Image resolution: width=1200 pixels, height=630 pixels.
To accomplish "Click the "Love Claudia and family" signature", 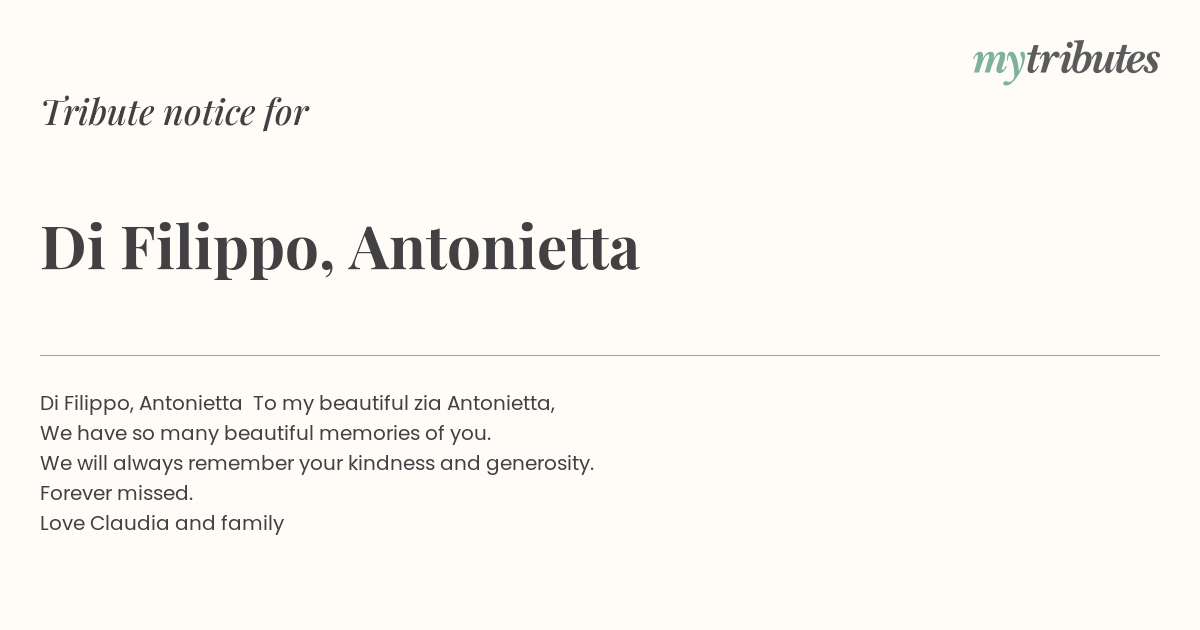I will click(x=162, y=523).
